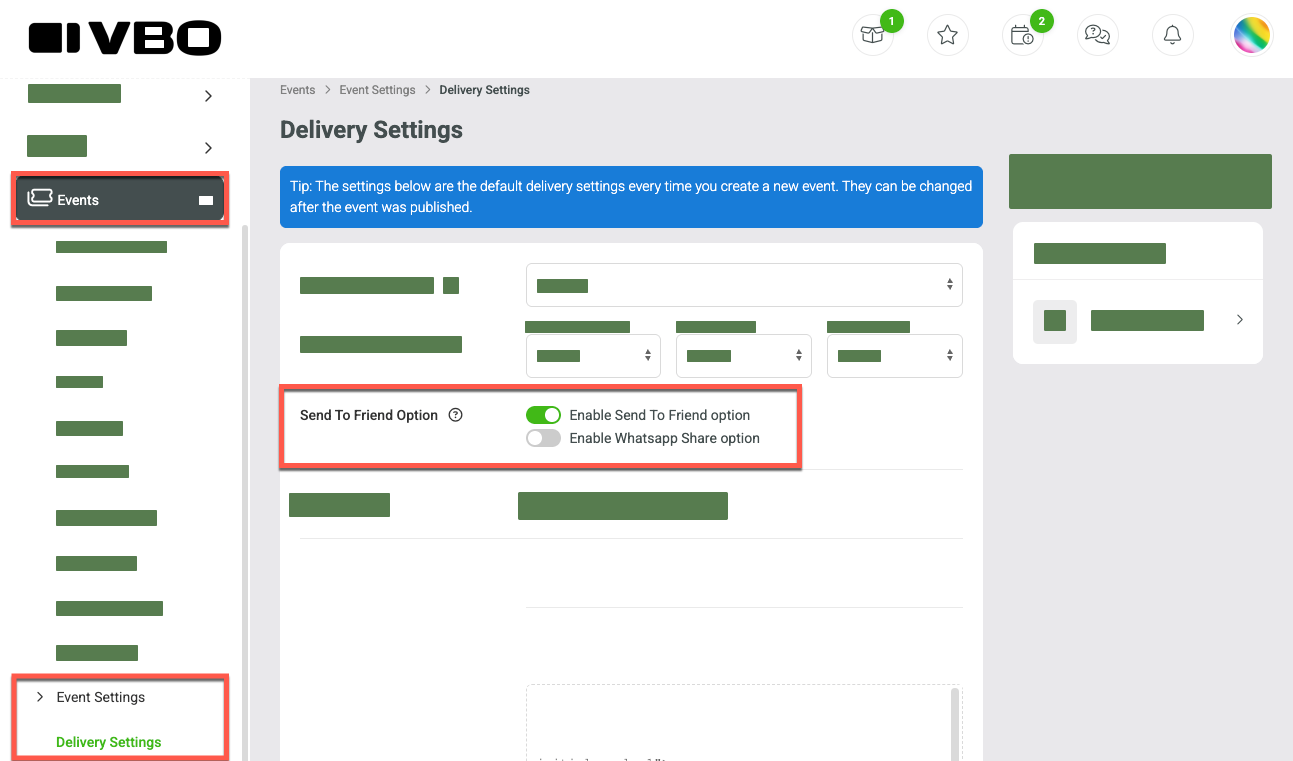1293x761 pixels.
Task: Select Event Settings in the sidebar
Action: pos(101,697)
